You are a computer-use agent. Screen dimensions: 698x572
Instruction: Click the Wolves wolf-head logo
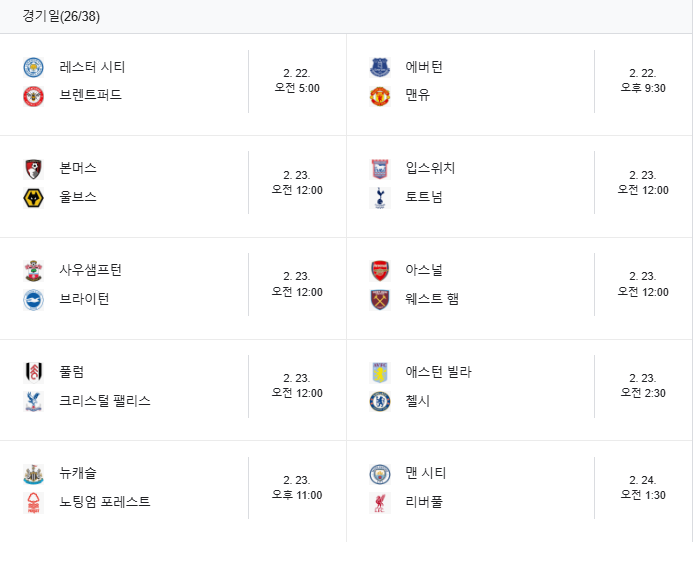33,198
